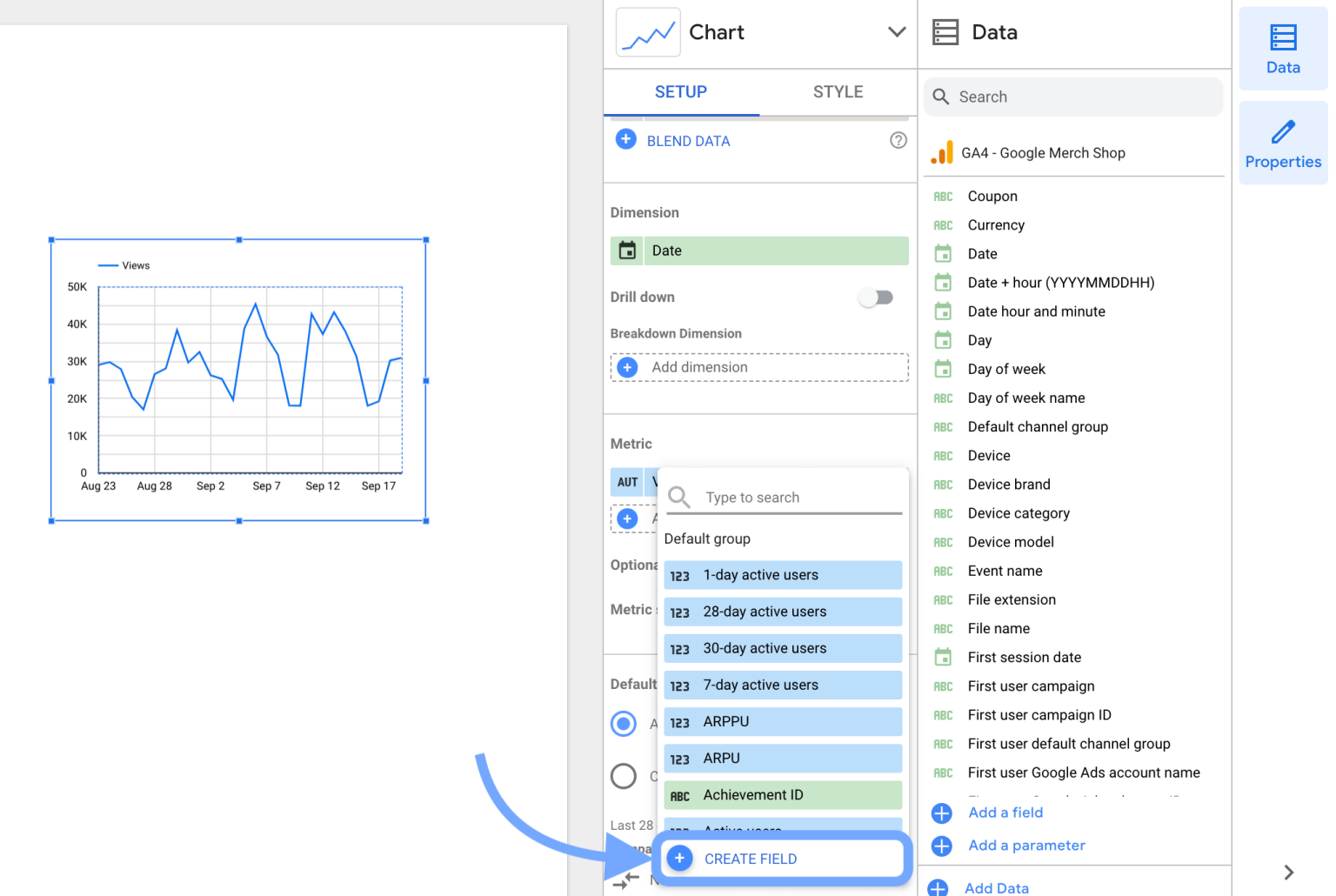This screenshot has width=1336, height=896.
Task: Switch to the SETUP tab
Action: [681, 91]
